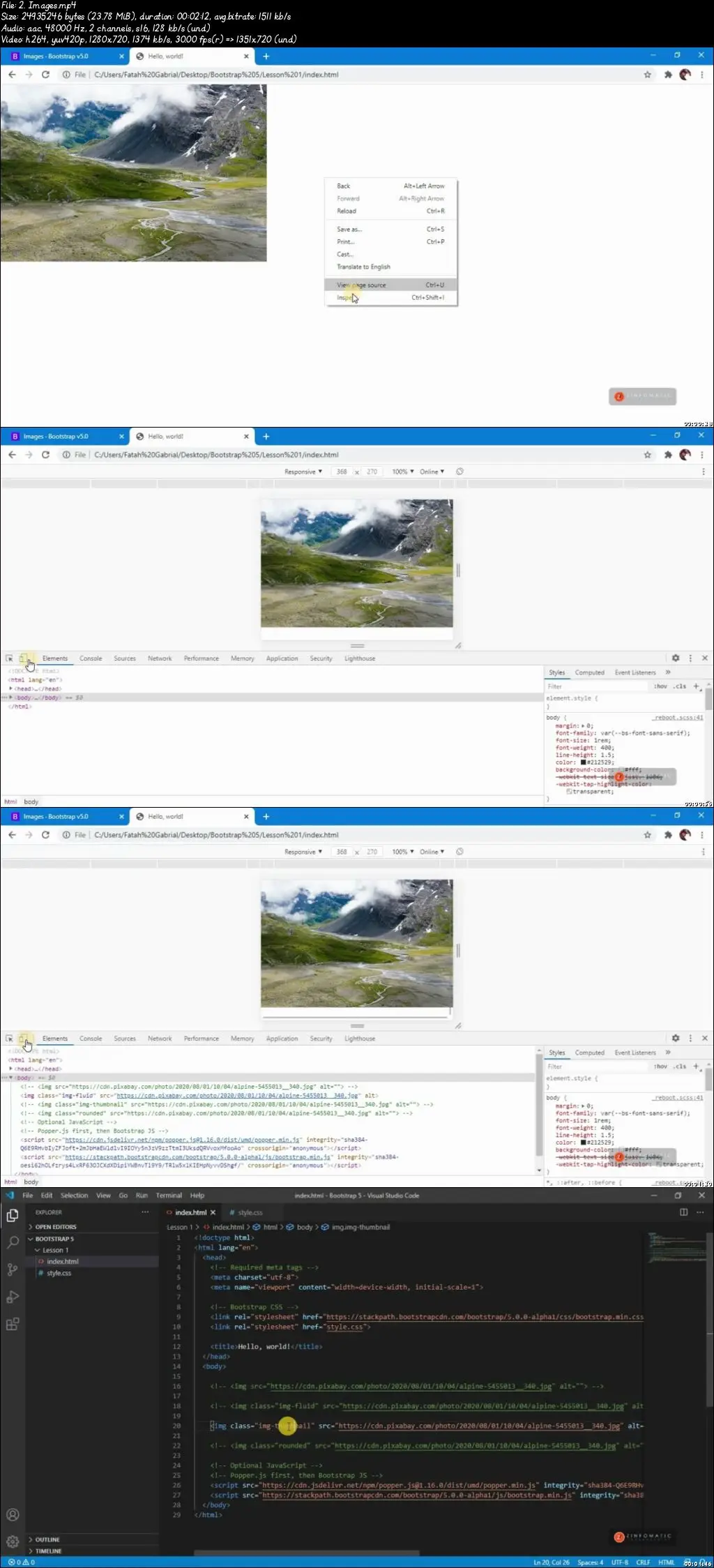Toggle :hov element state in expanded-body Styles pane

pyautogui.click(x=660, y=1066)
